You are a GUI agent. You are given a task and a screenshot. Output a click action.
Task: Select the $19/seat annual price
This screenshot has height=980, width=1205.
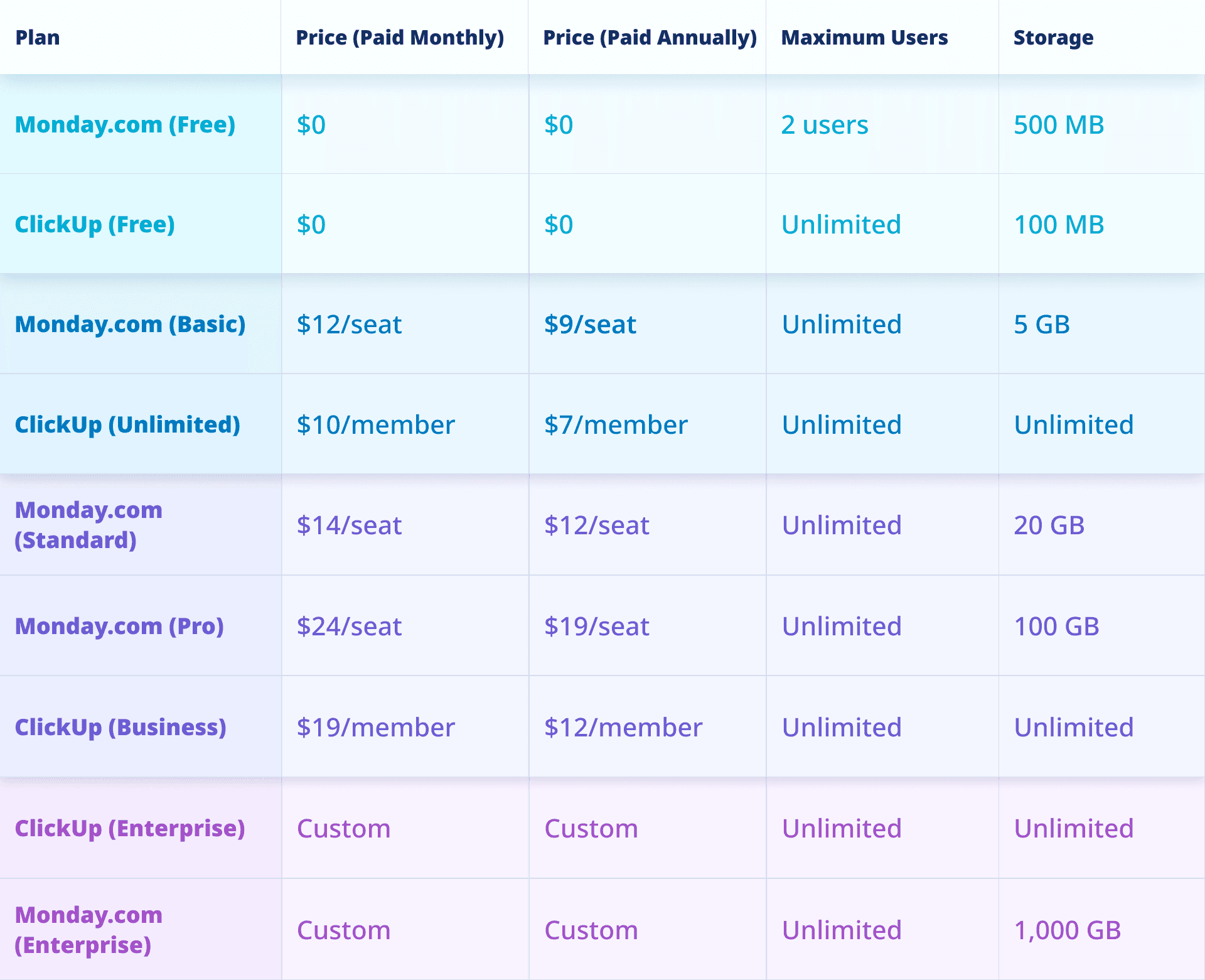point(596,627)
